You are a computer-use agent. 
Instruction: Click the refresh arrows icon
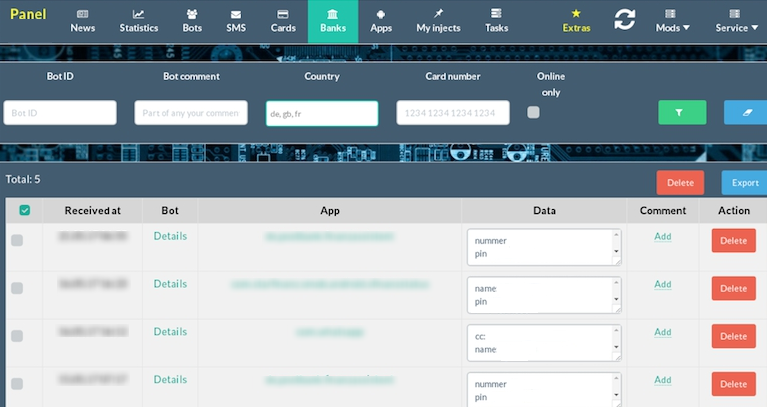tap(625, 20)
